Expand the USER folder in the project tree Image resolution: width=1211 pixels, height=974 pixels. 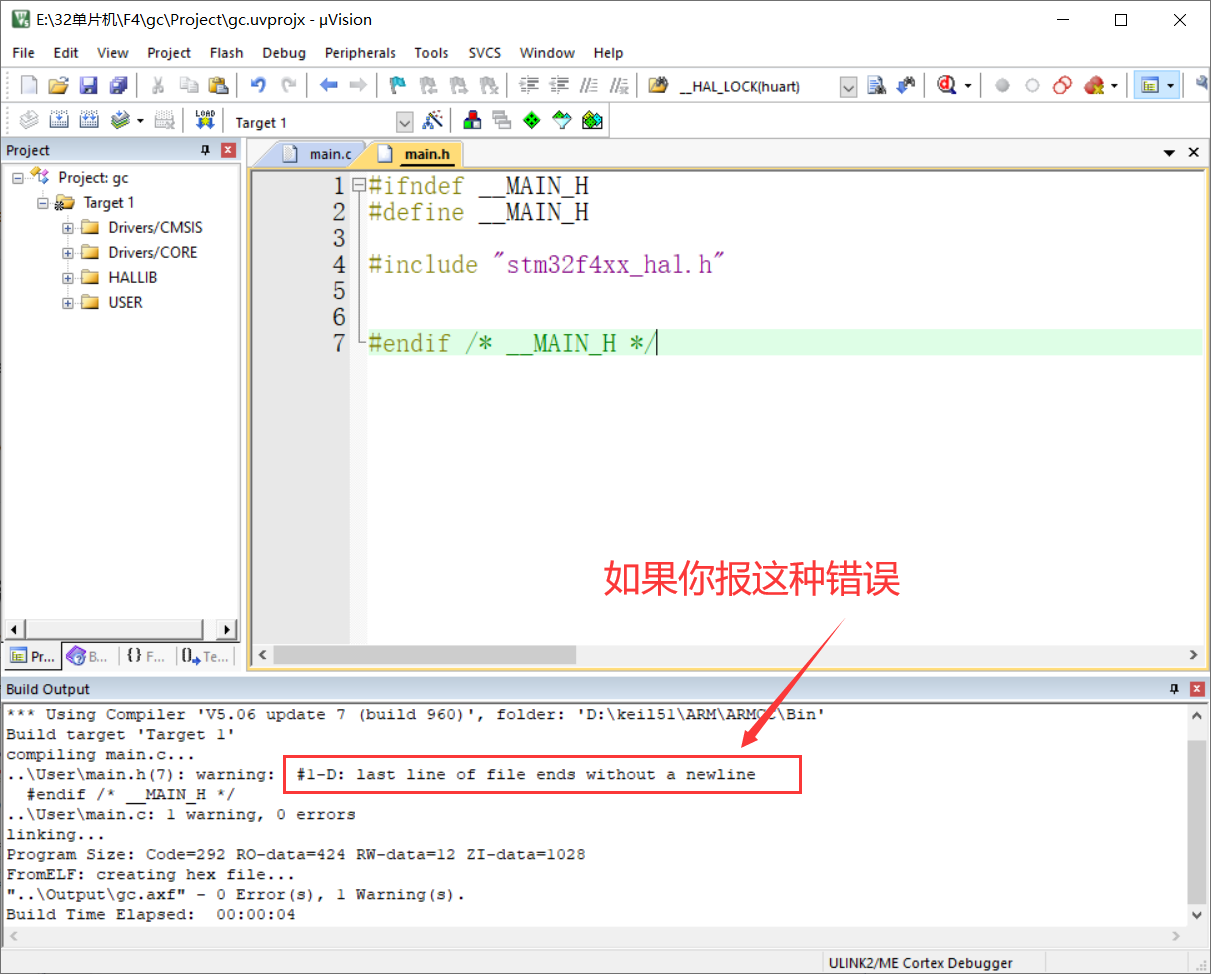pyautogui.click(x=67, y=302)
